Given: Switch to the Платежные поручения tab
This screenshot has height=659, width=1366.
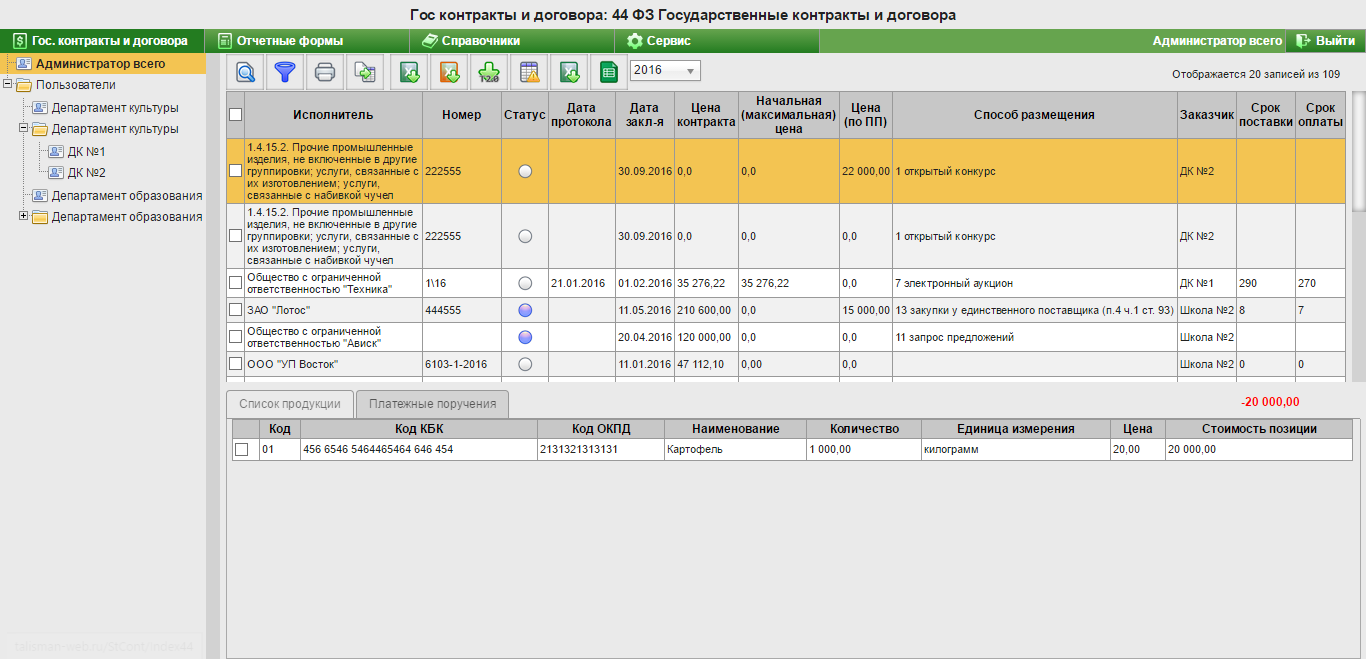Looking at the screenshot, I should coord(432,404).
